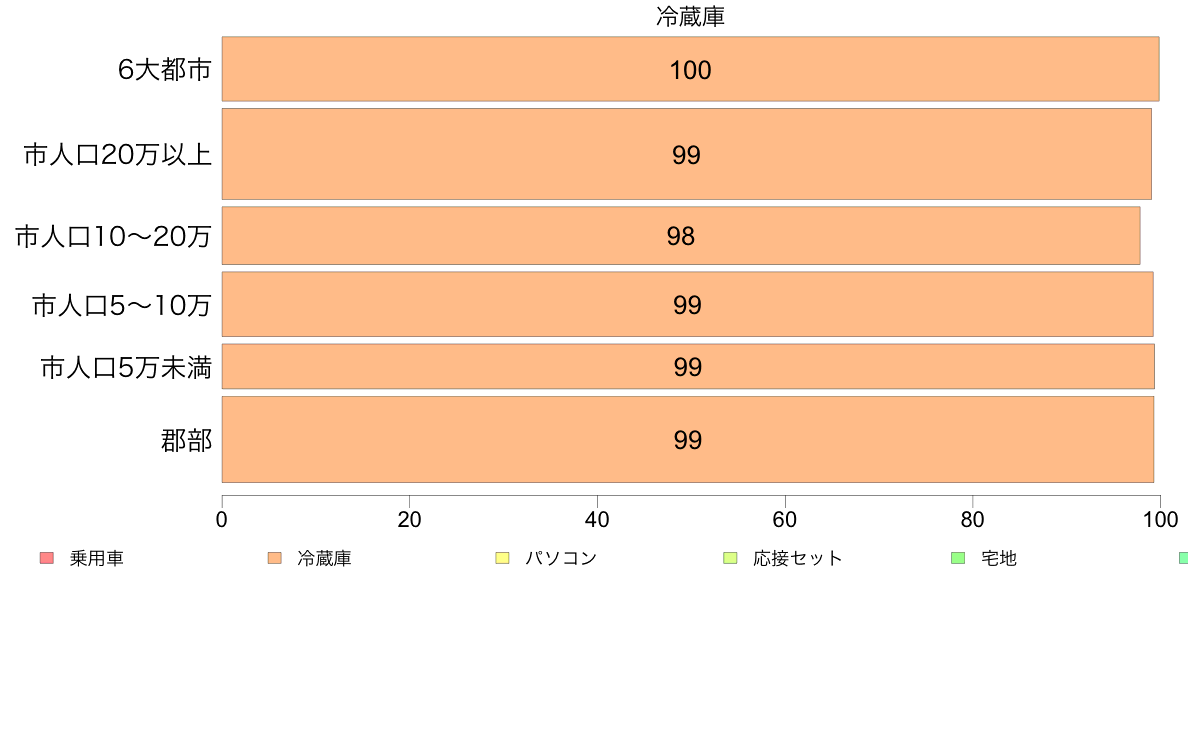This screenshot has height=736, width=1188.
Task: Click the 市人口5万未満 bar
Action: (688, 366)
